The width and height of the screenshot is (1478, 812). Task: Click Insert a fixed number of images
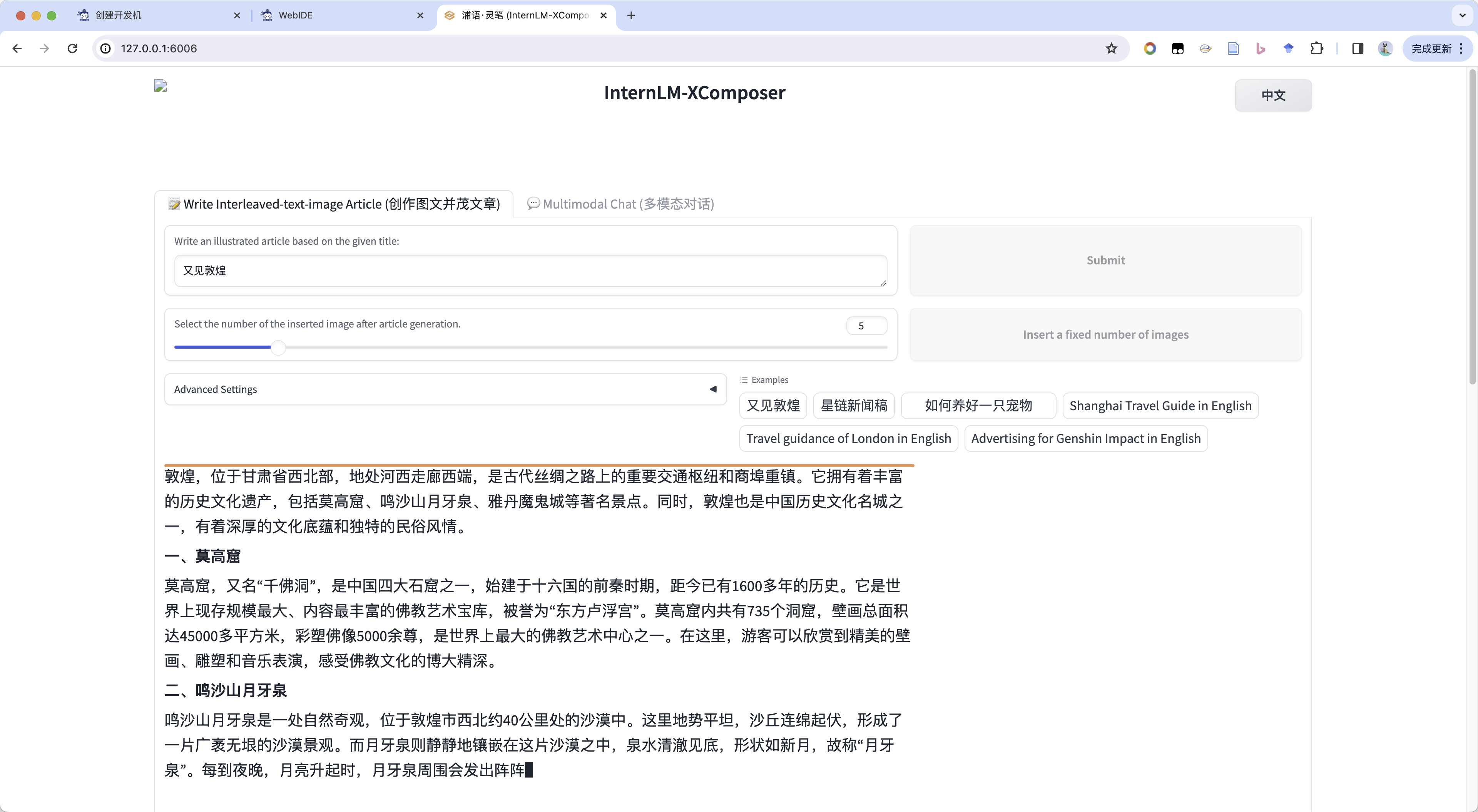1105,334
